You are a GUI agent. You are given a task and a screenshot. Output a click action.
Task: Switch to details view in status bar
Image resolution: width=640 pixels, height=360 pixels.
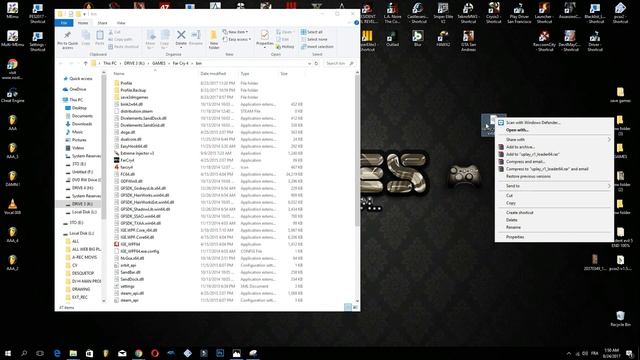point(347,307)
